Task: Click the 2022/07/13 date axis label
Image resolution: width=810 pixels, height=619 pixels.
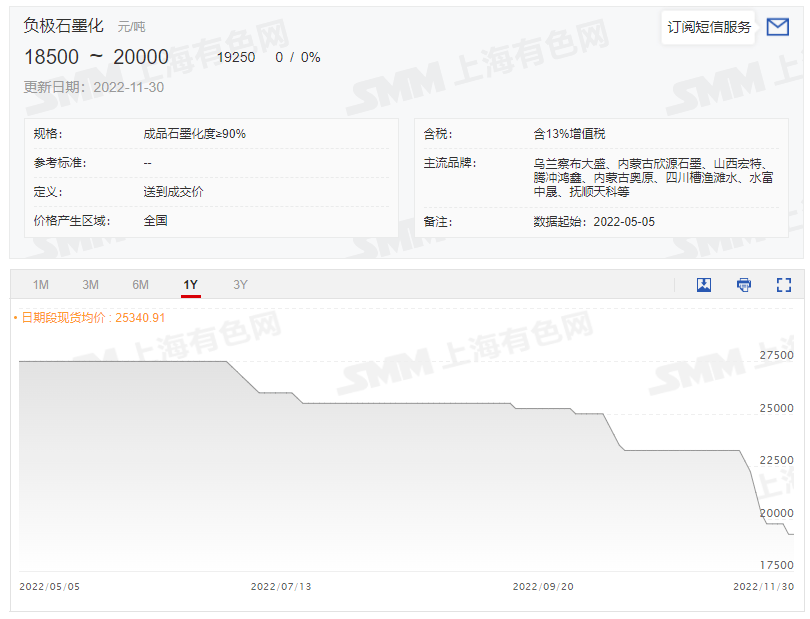Action: tap(281, 587)
